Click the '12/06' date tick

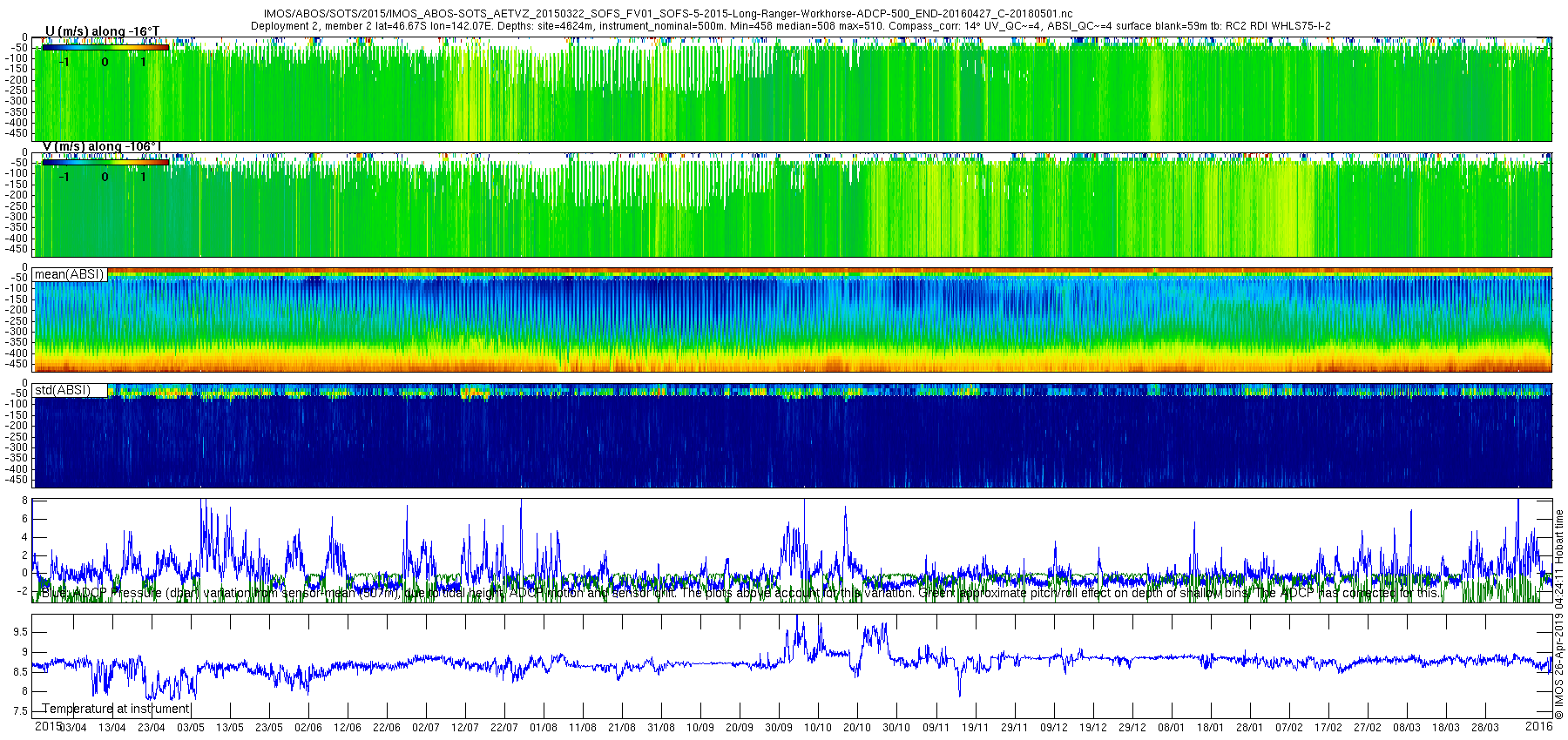pyautogui.click(x=348, y=728)
